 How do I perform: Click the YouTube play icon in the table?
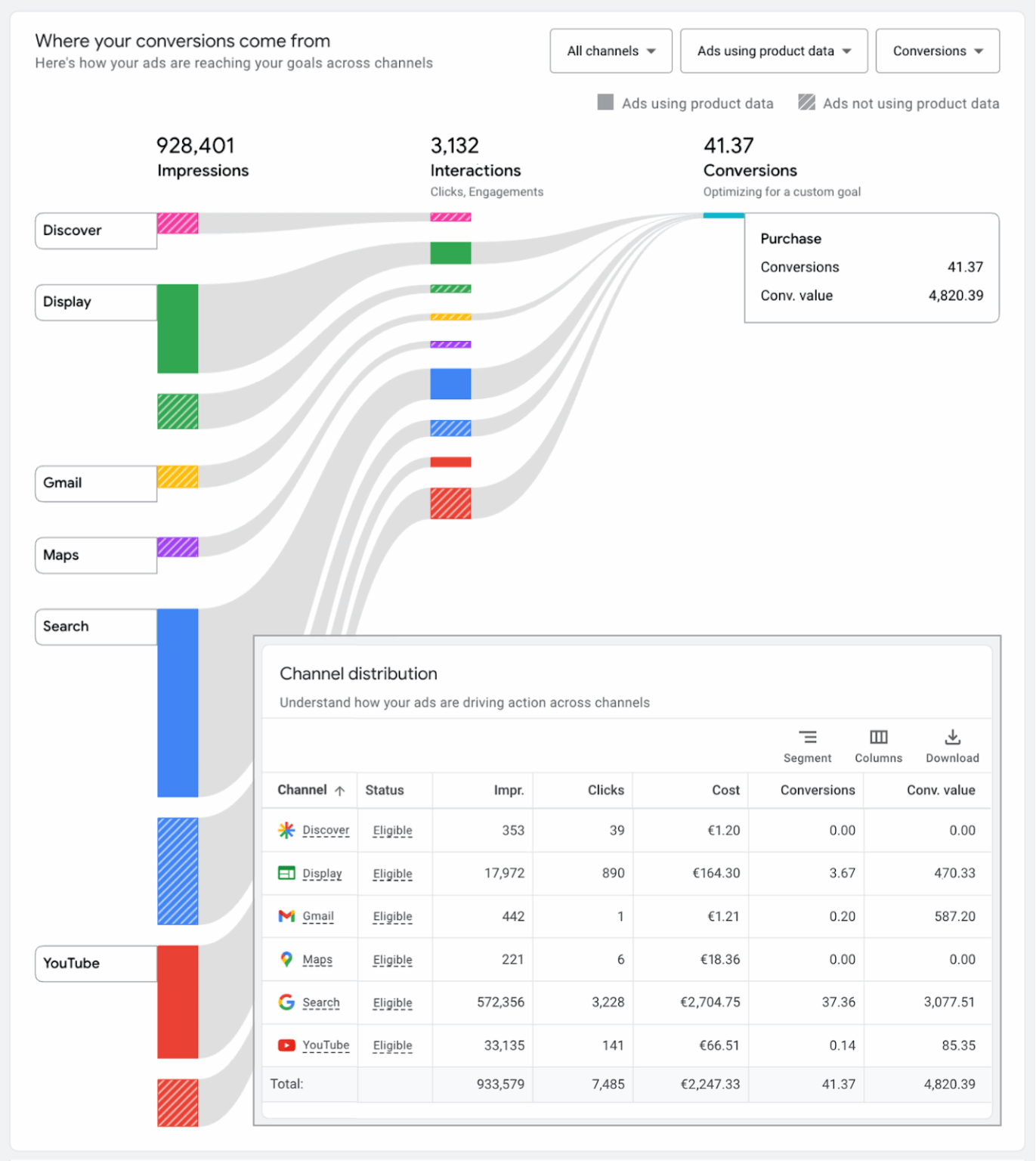tap(286, 1045)
